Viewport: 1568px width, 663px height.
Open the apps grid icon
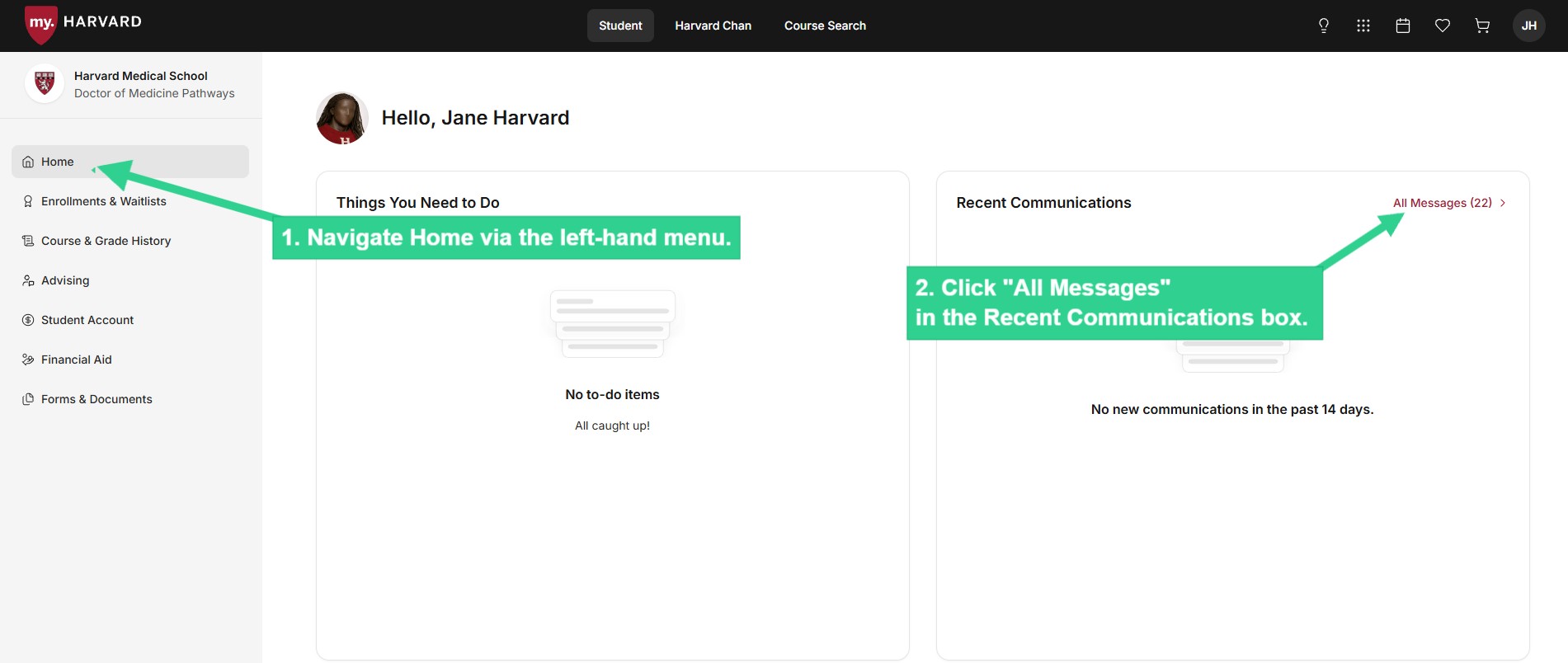point(1363,26)
